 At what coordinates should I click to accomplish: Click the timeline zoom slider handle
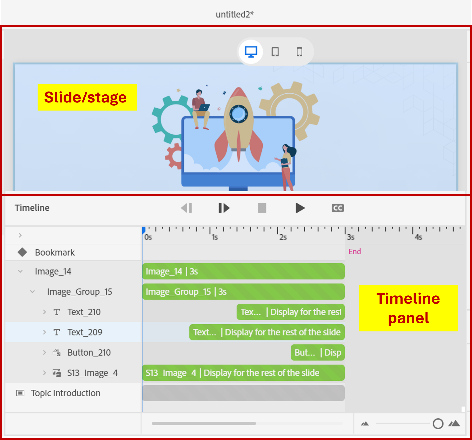point(438,424)
